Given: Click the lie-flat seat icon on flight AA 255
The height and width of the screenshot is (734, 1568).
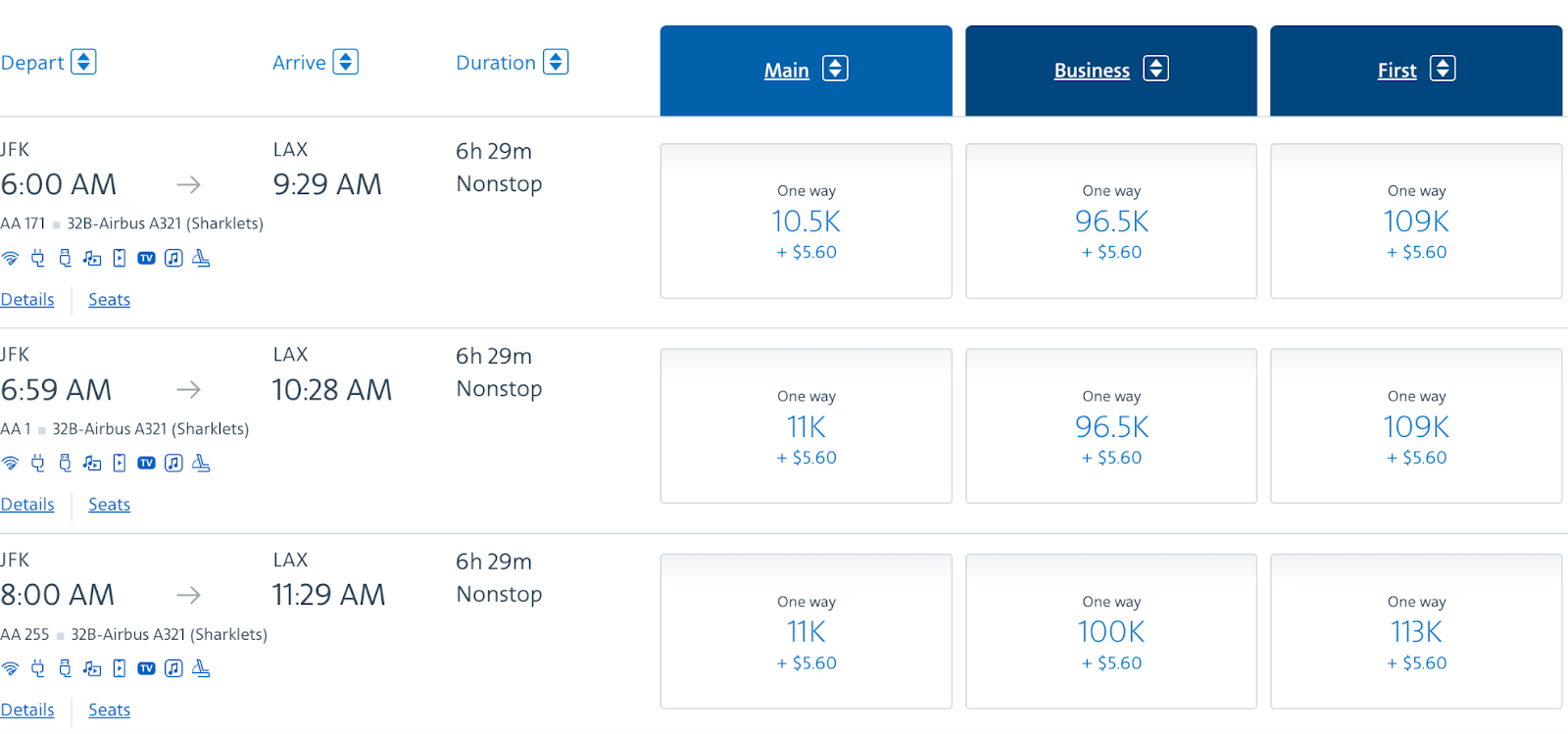Looking at the screenshot, I should pos(201,669).
